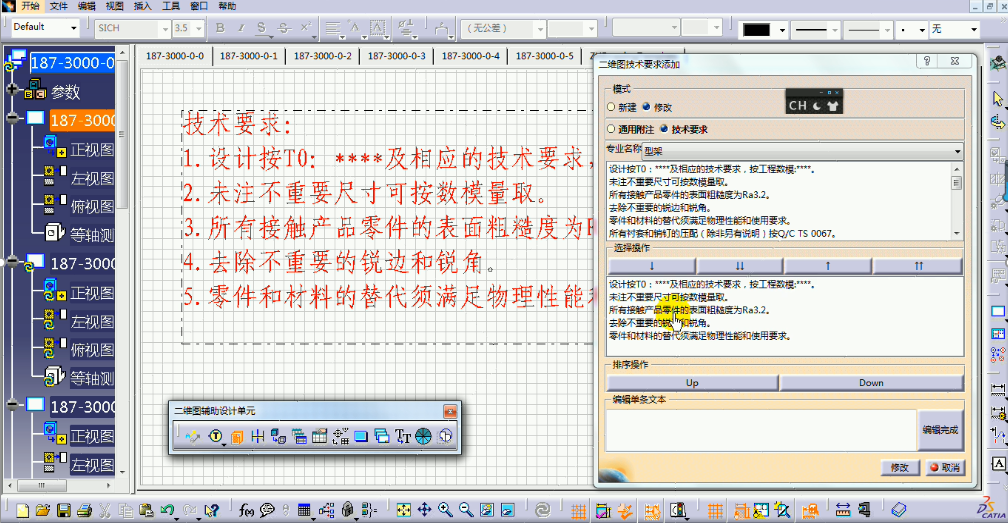Click the Undo arrow icon
The height and width of the screenshot is (523, 1008).
click(x=168, y=511)
